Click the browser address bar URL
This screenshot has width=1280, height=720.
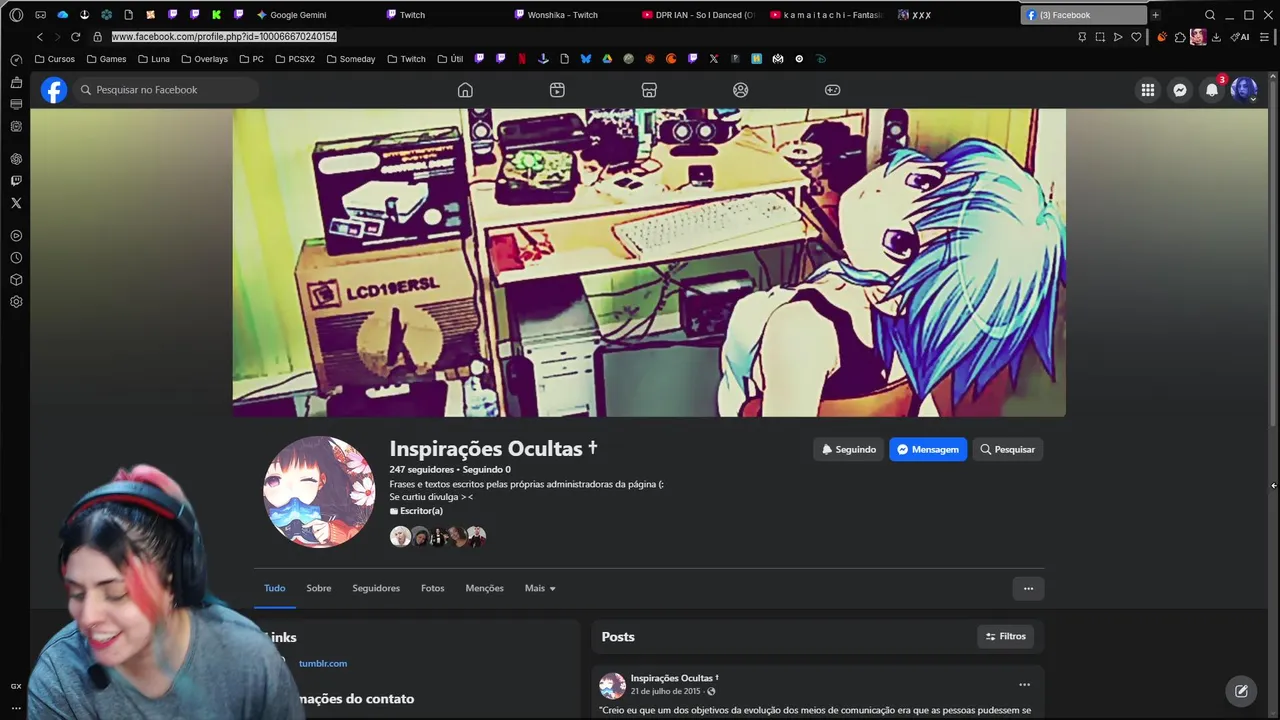click(224, 37)
